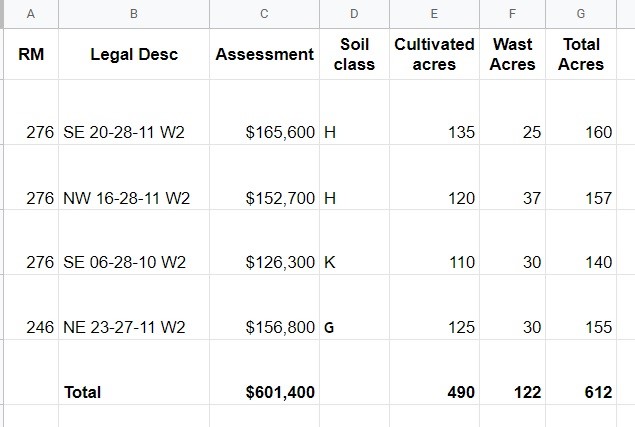
Task: Select the total acres 612 cell
Action: (x=581, y=372)
